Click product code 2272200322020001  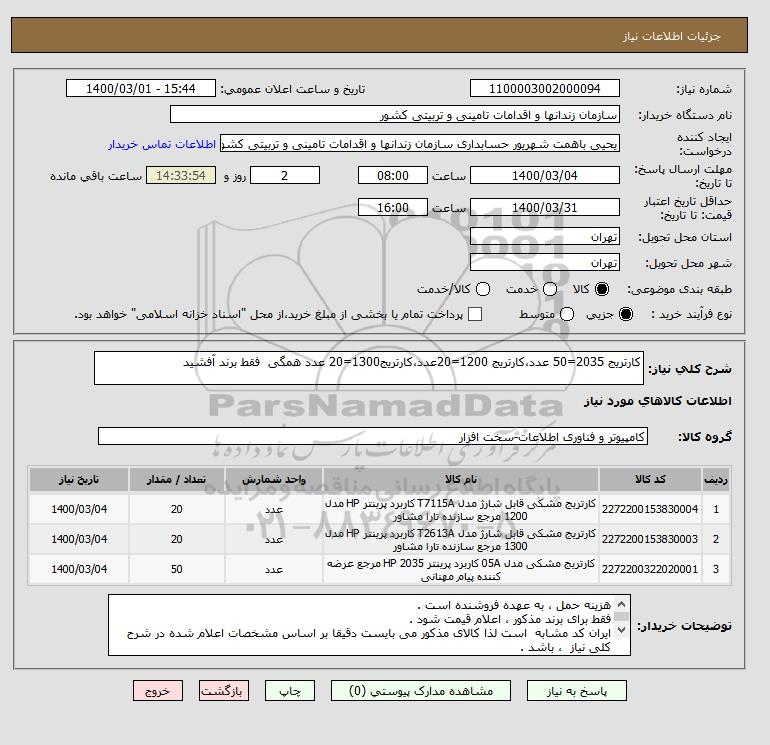(x=650, y=569)
